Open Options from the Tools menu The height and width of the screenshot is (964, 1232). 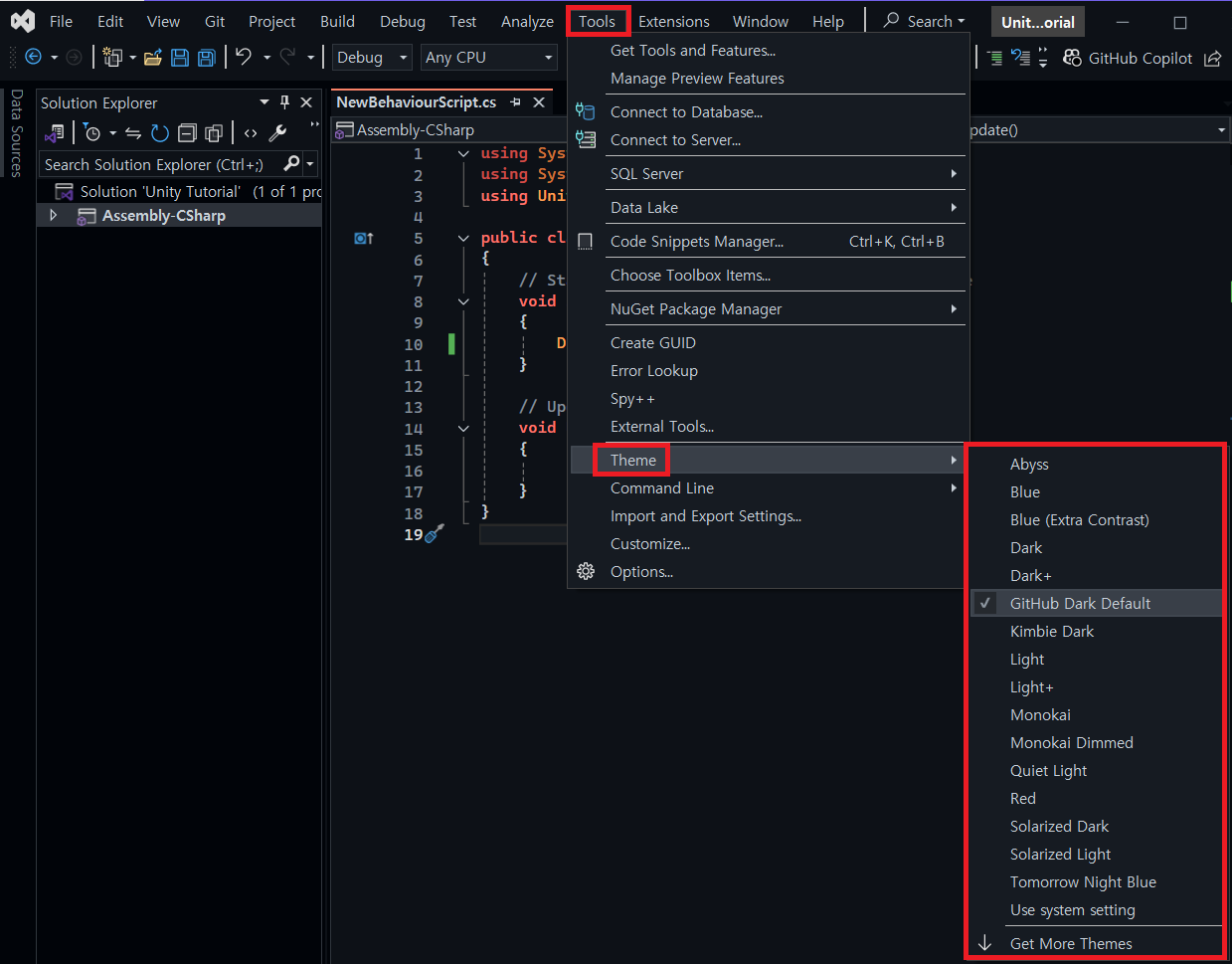768,571
